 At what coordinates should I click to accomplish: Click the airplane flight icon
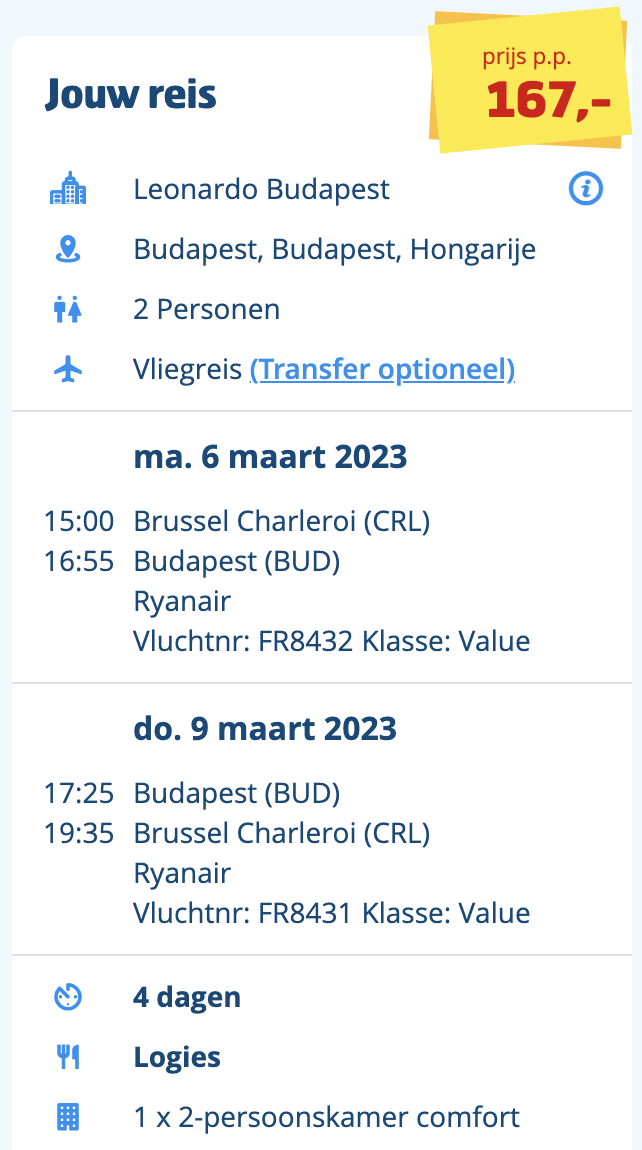(68, 370)
